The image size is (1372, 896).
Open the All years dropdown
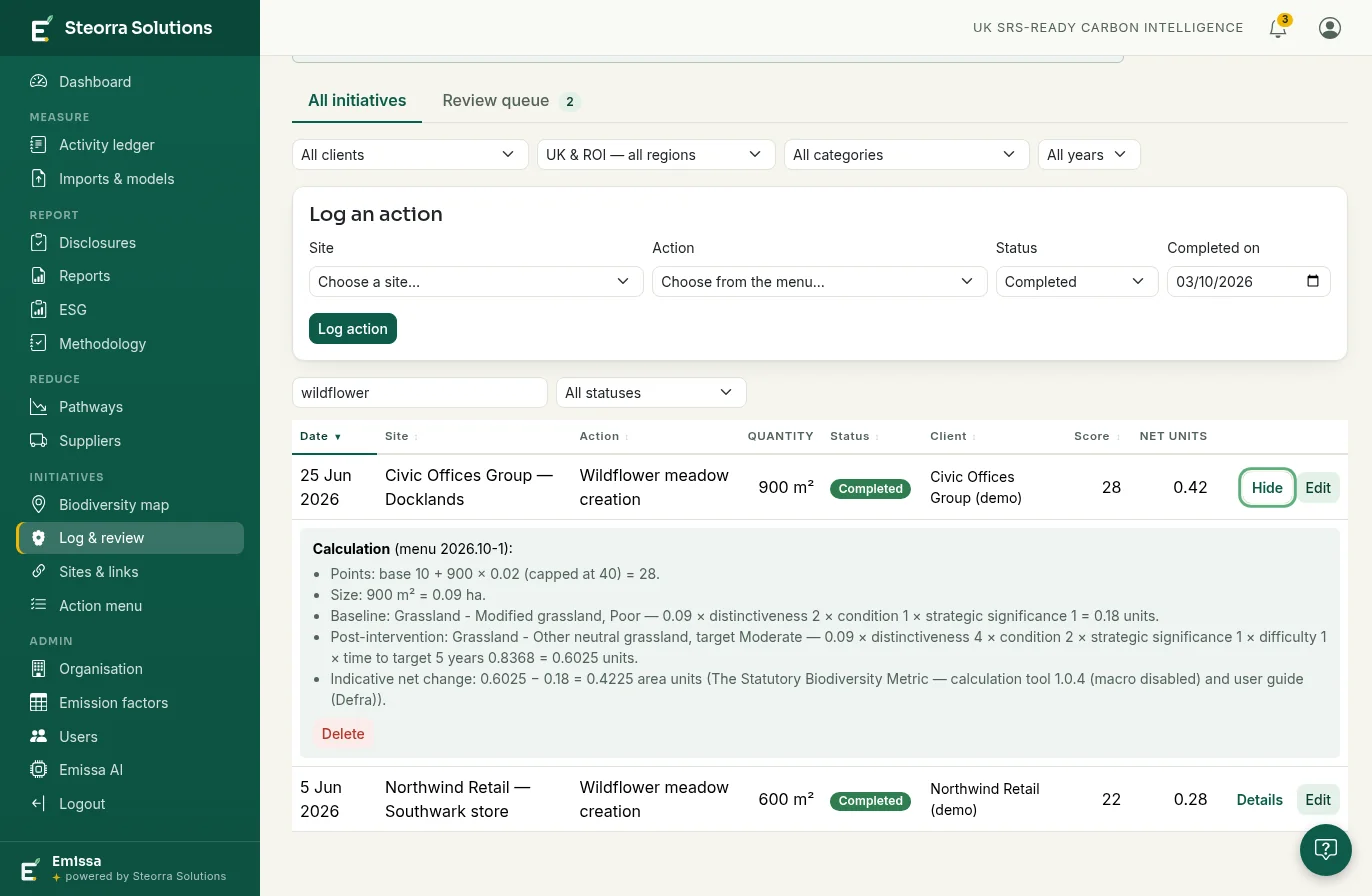[x=1089, y=155]
